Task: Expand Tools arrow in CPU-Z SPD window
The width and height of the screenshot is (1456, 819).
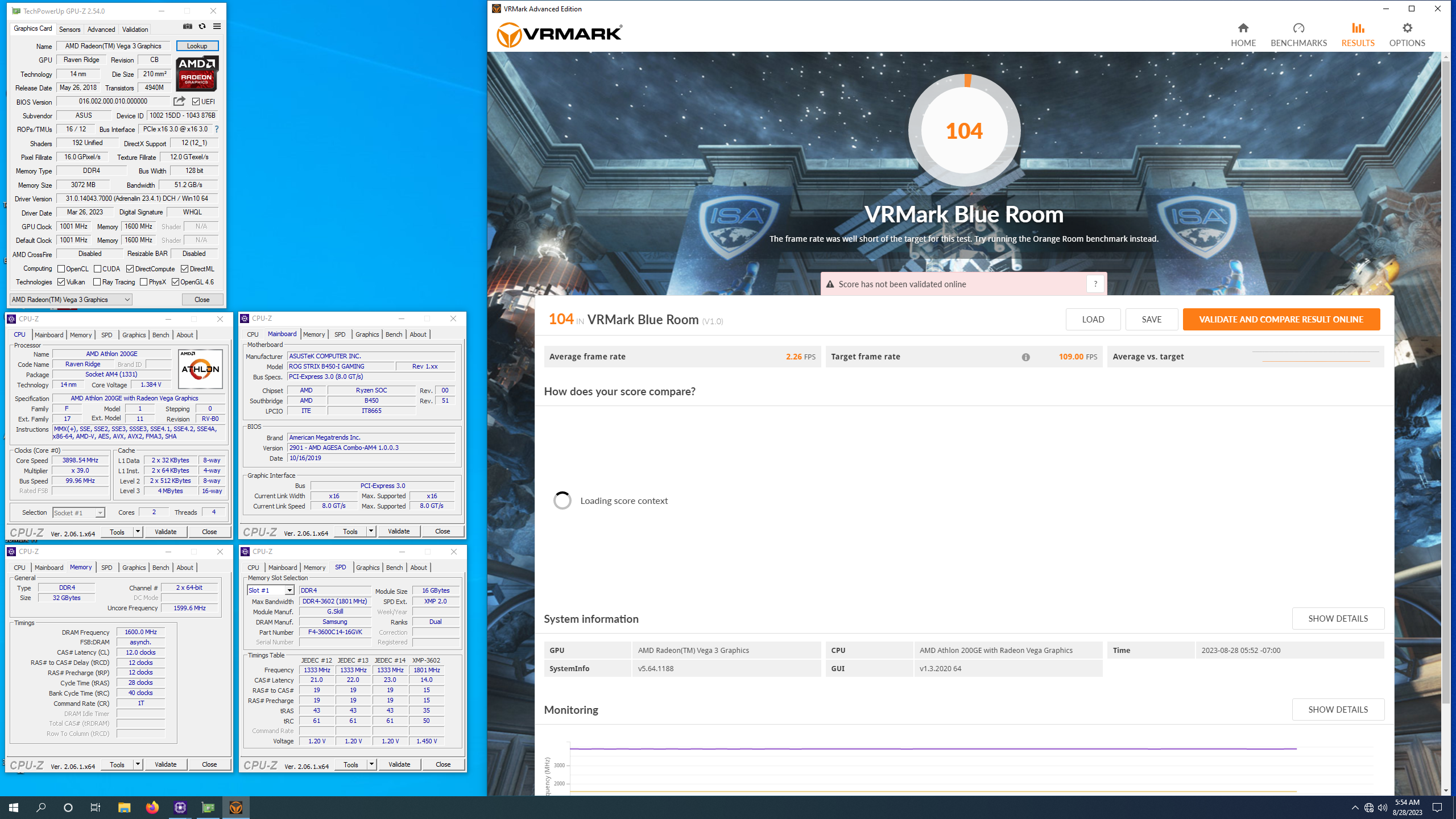Action: [371, 764]
